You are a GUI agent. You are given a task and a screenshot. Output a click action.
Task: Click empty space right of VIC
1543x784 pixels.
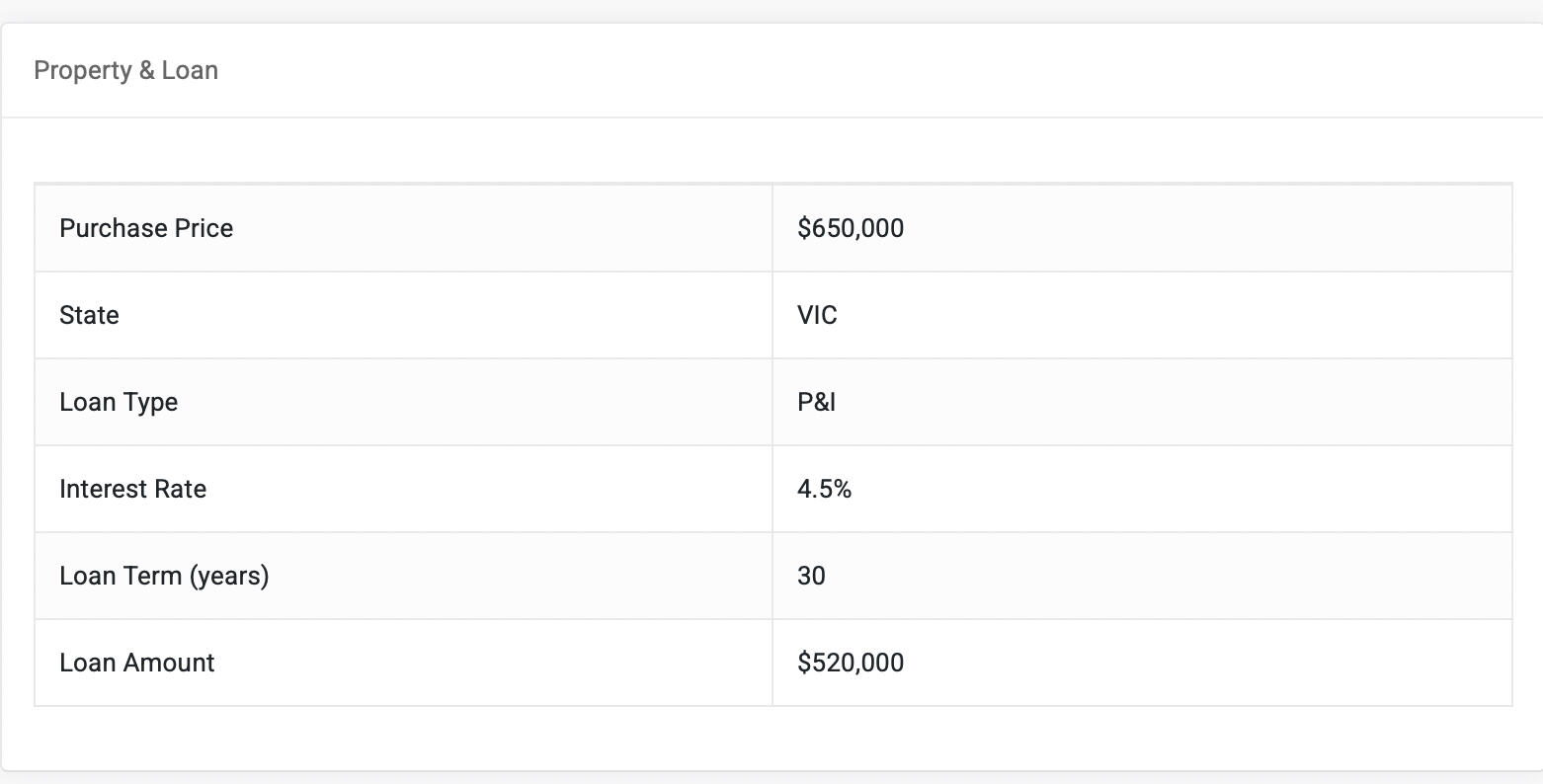click(1185, 315)
